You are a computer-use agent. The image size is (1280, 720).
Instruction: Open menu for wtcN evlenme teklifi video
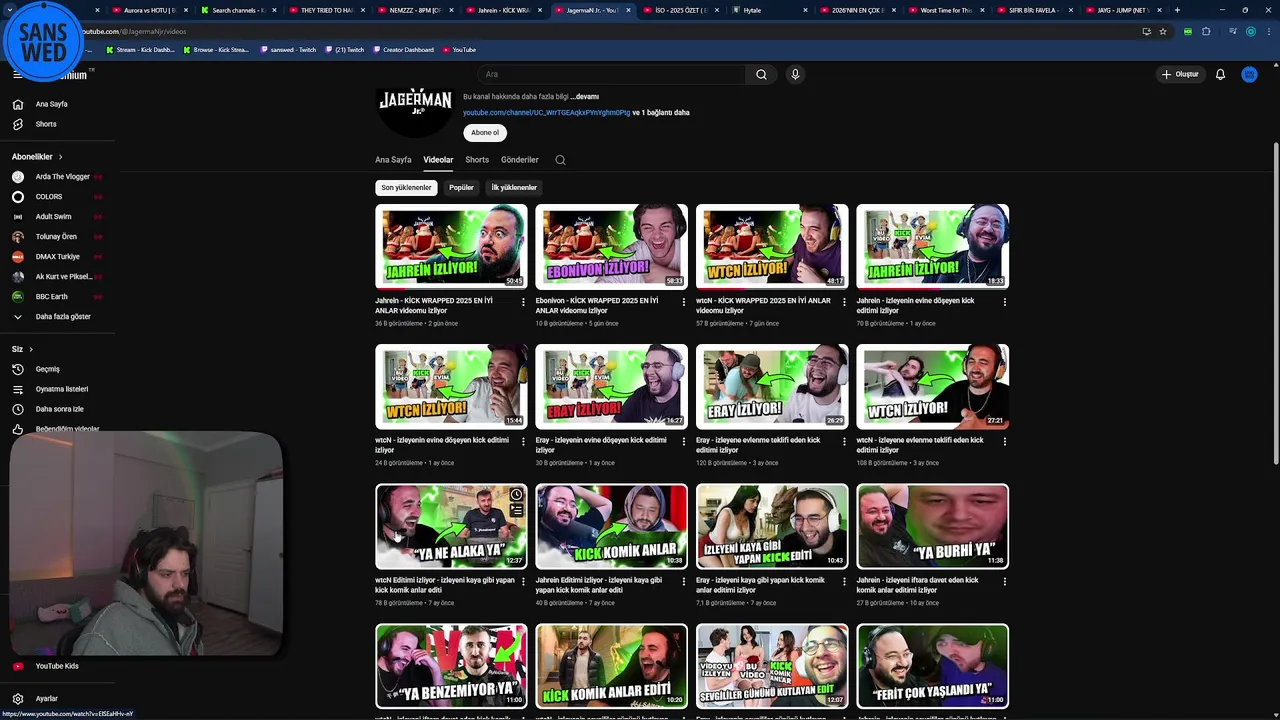point(1004,441)
